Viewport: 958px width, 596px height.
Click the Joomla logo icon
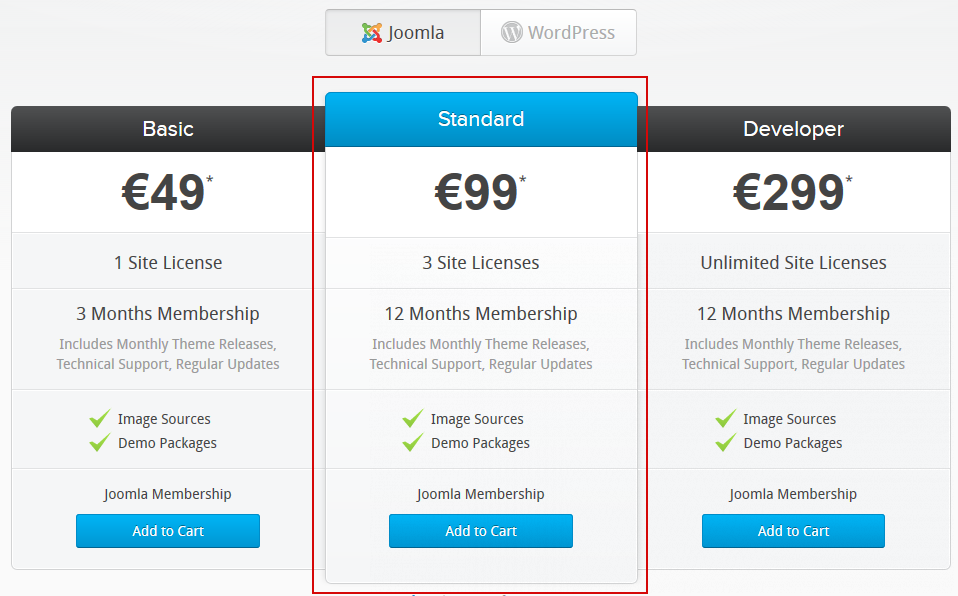372,33
